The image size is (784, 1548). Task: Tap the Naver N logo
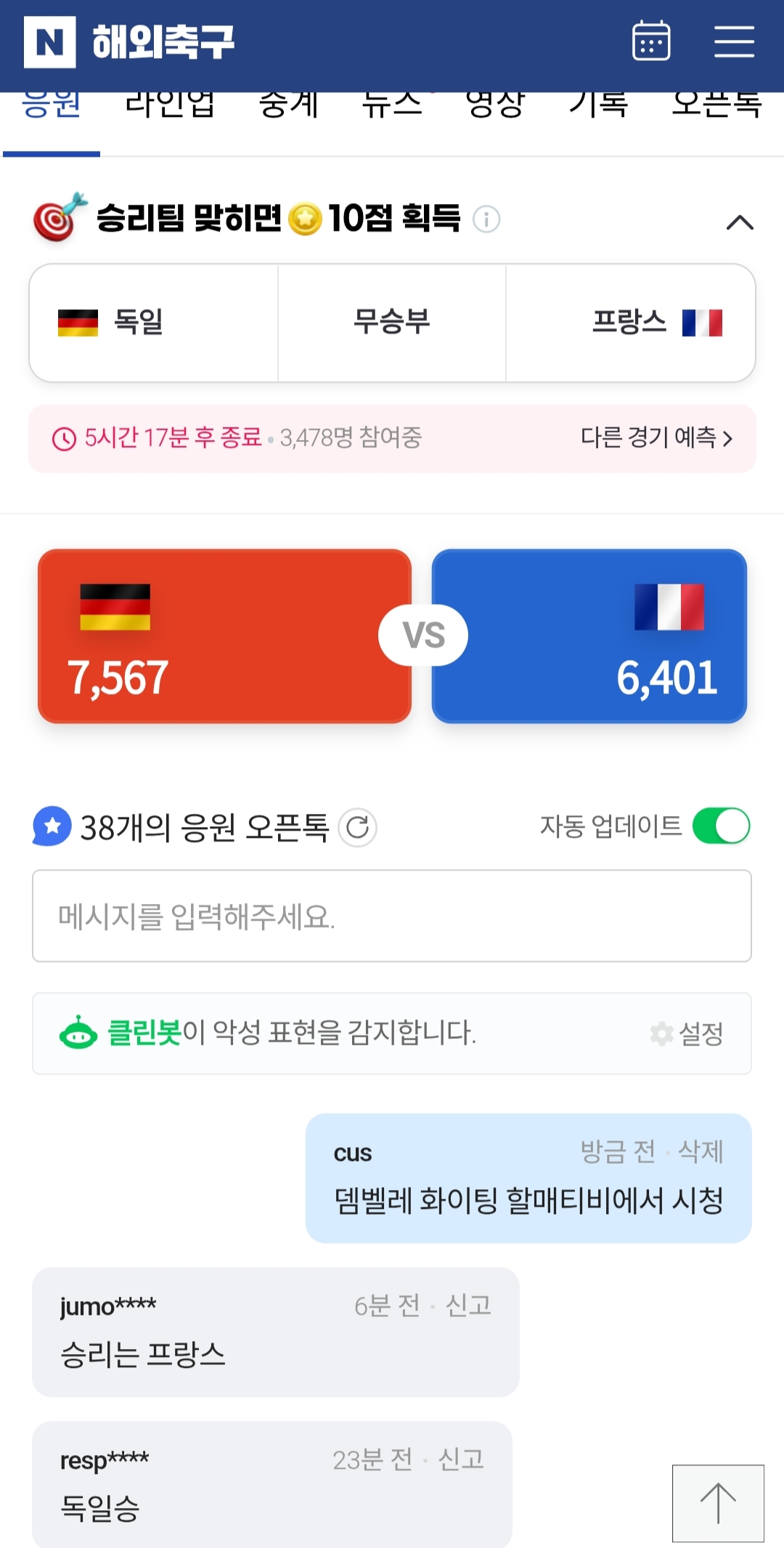pos(49,42)
